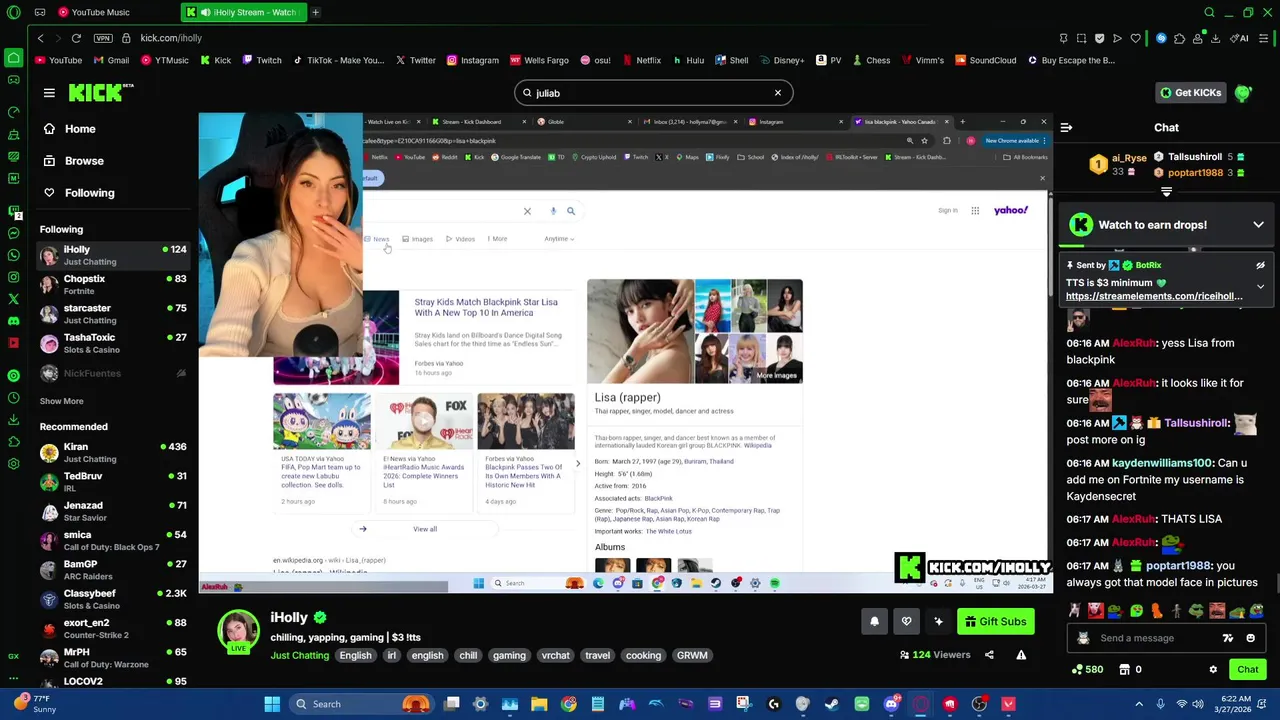Toggle the VPN badge in address bar
This screenshot has width=1280, height=720.
pyautogui.click(x=103, y=38)
